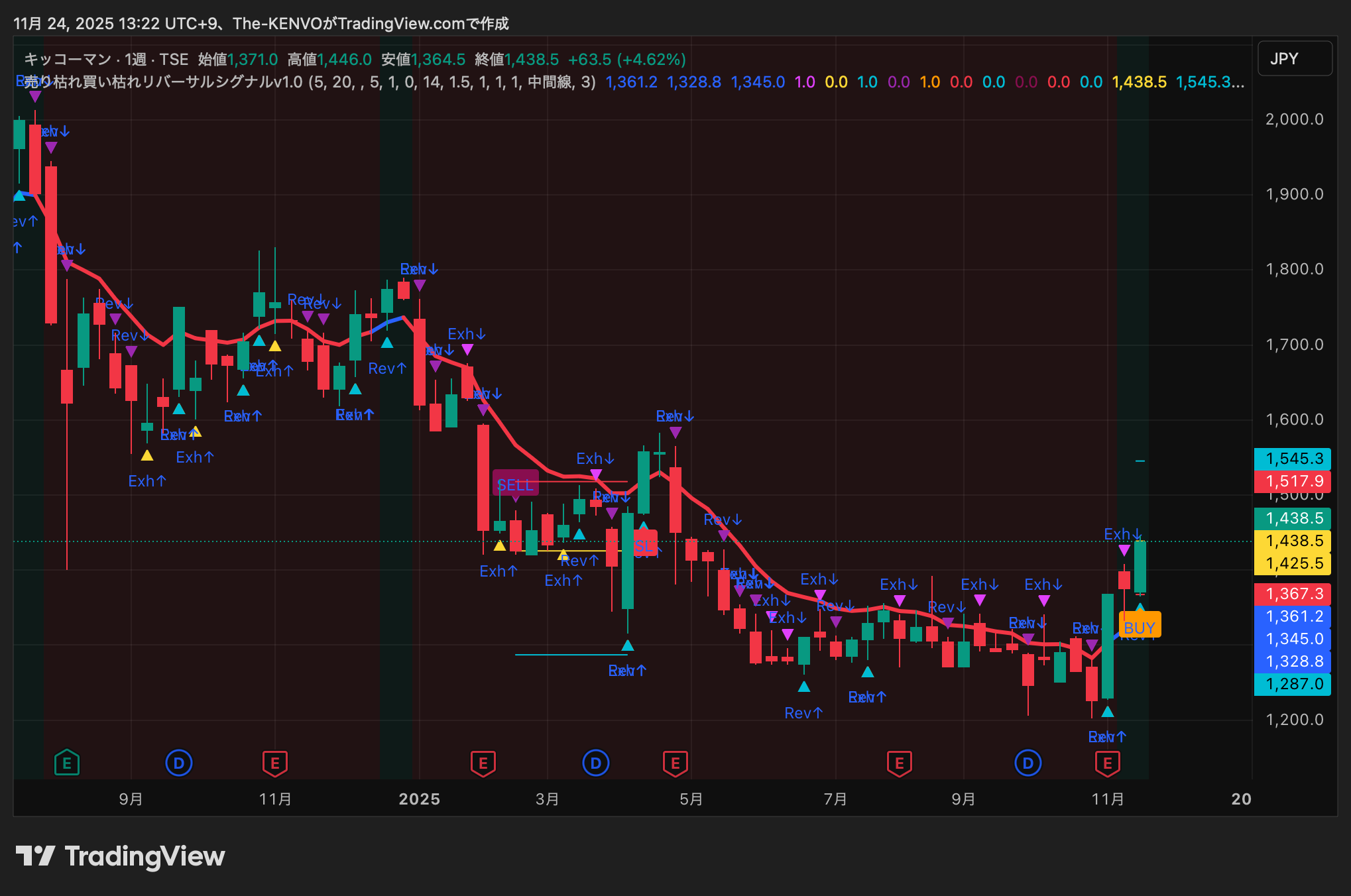The height and width of the screenshot is (896, 1351).
Task: Click the green E earnings marker
Action: [x=66, y=763]
